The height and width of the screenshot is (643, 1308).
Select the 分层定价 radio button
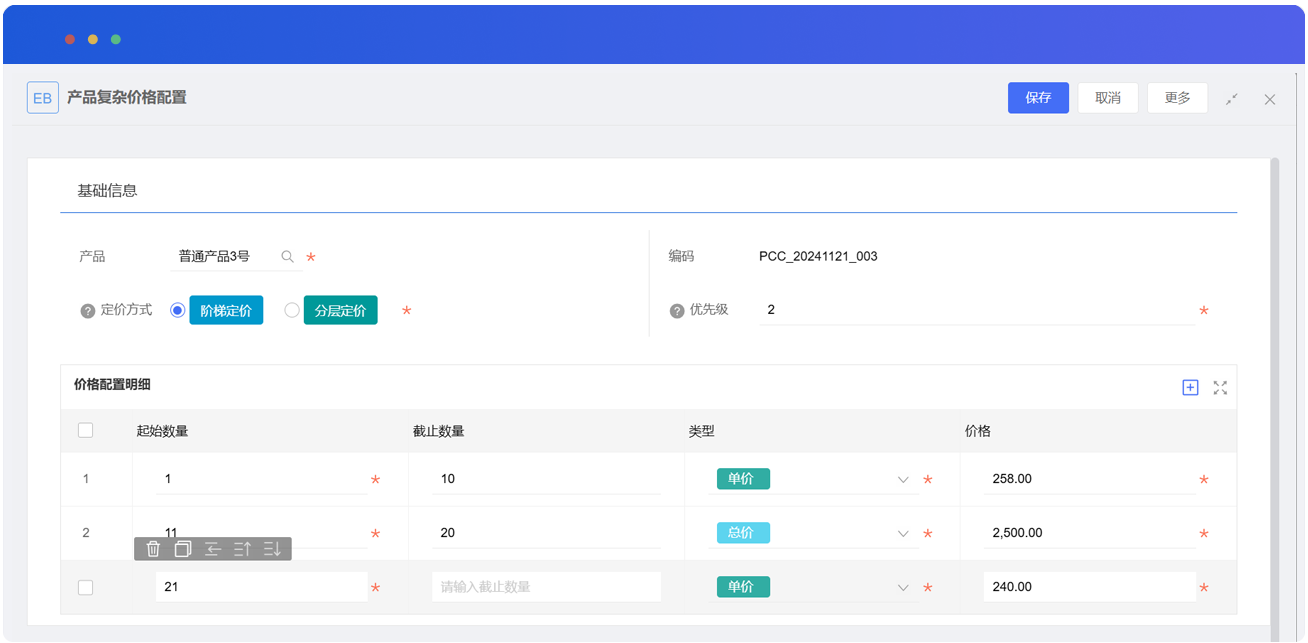pos(292,310)
